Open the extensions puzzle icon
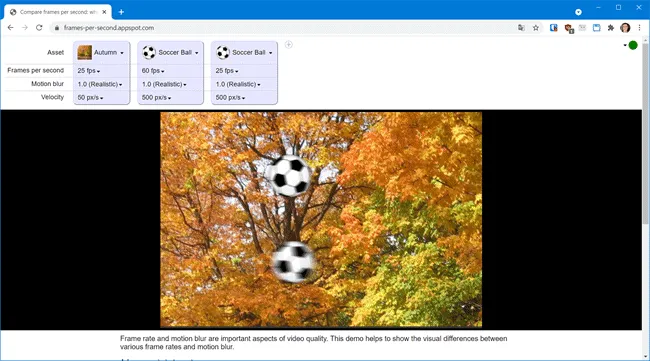The height and width of the screenshot is (361, 650). (611, 28)
